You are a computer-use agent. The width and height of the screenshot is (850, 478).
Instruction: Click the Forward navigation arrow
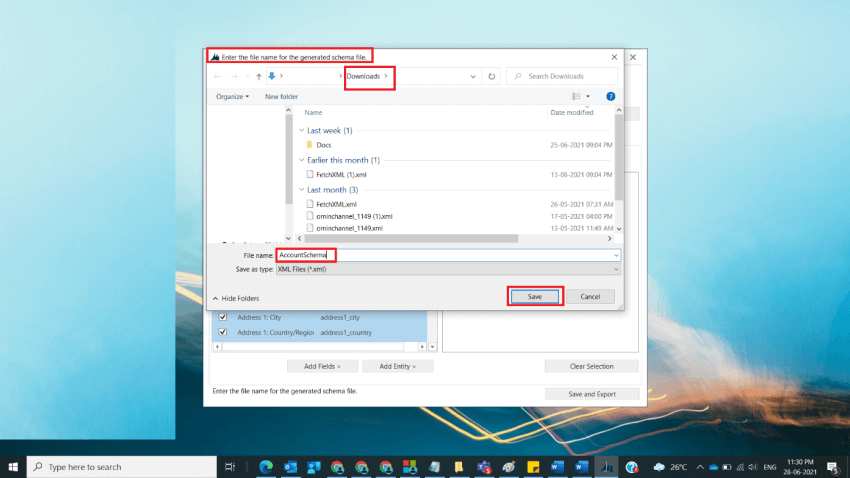point(234,76)
